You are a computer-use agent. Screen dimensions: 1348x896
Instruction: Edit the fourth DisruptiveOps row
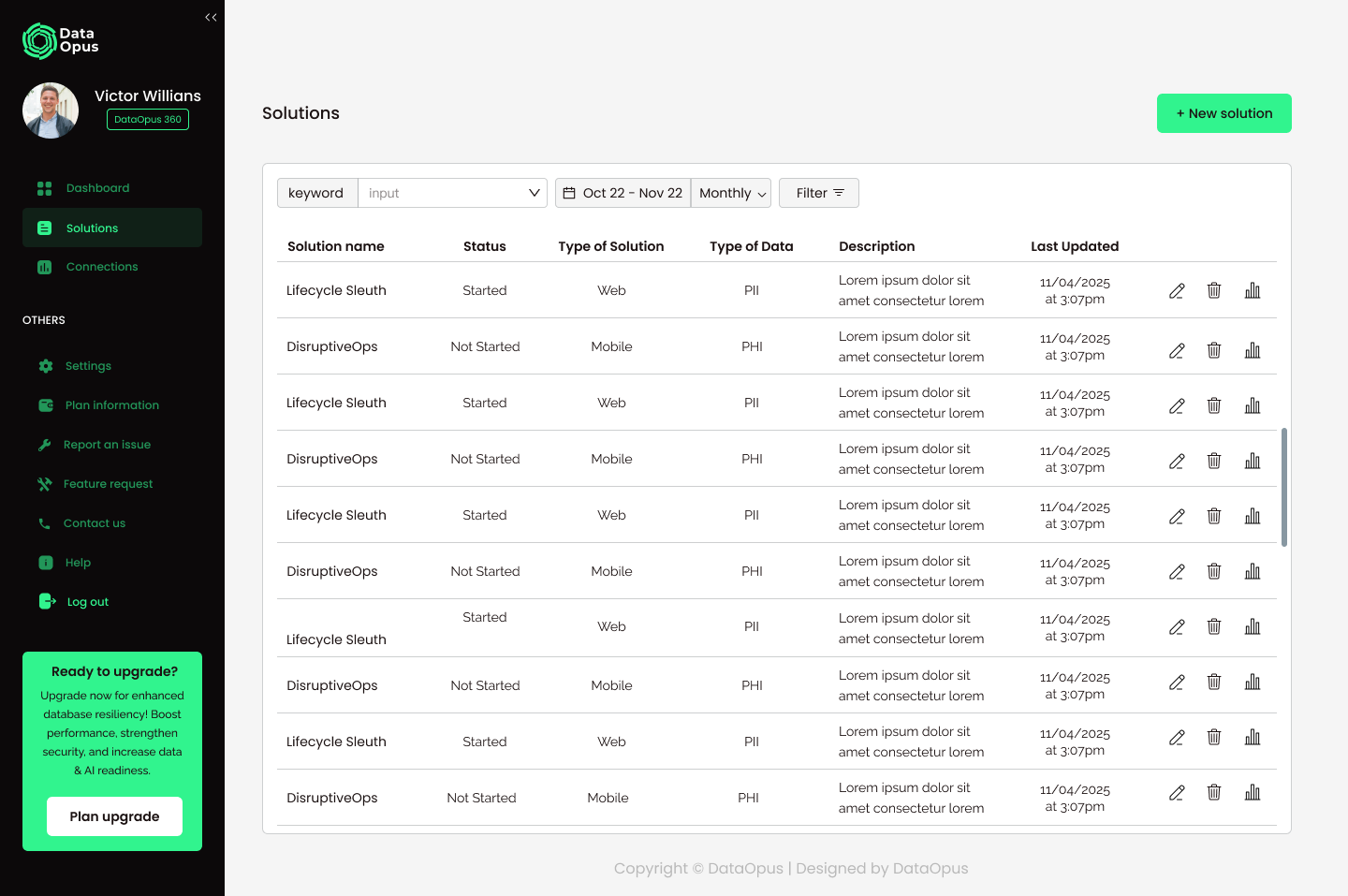coord(1177,682)
